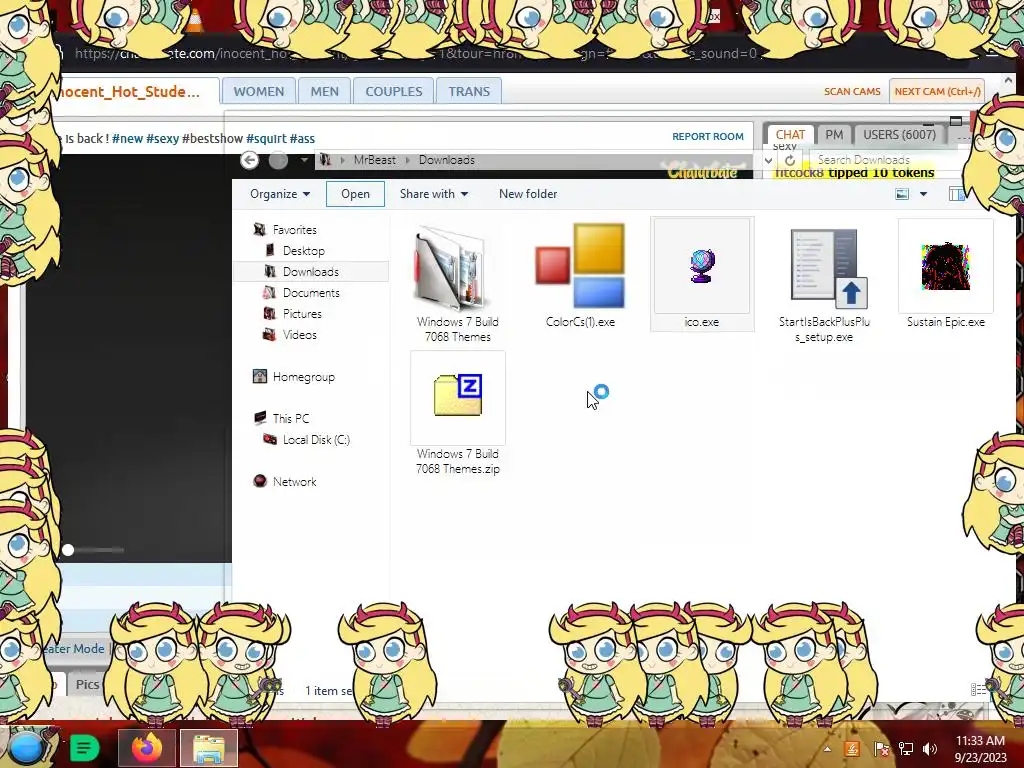Viewport: 1024px width, 768px height.
Task: Toggle the preview pane button
Action: [956, 194]
